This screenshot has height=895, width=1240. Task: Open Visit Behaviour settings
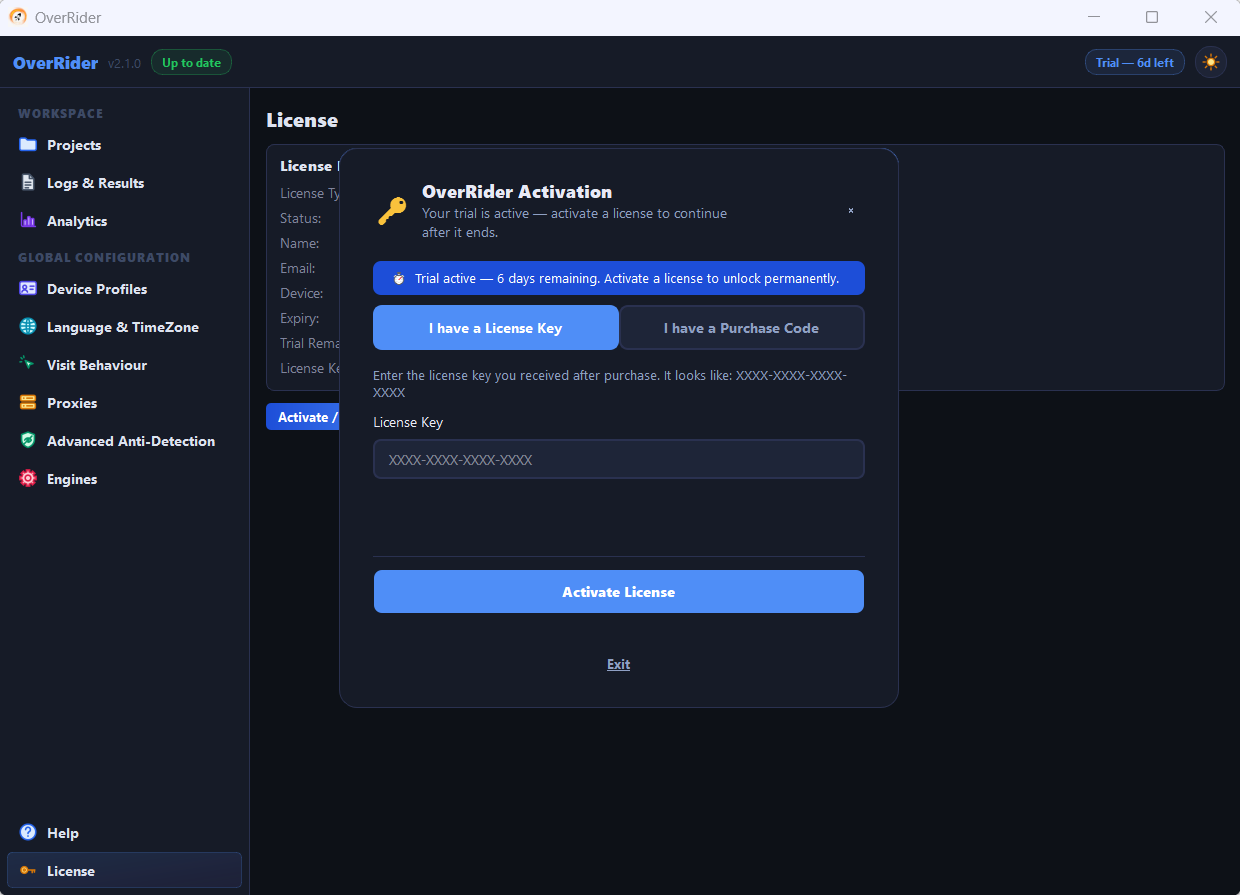[x=124, y=365]
